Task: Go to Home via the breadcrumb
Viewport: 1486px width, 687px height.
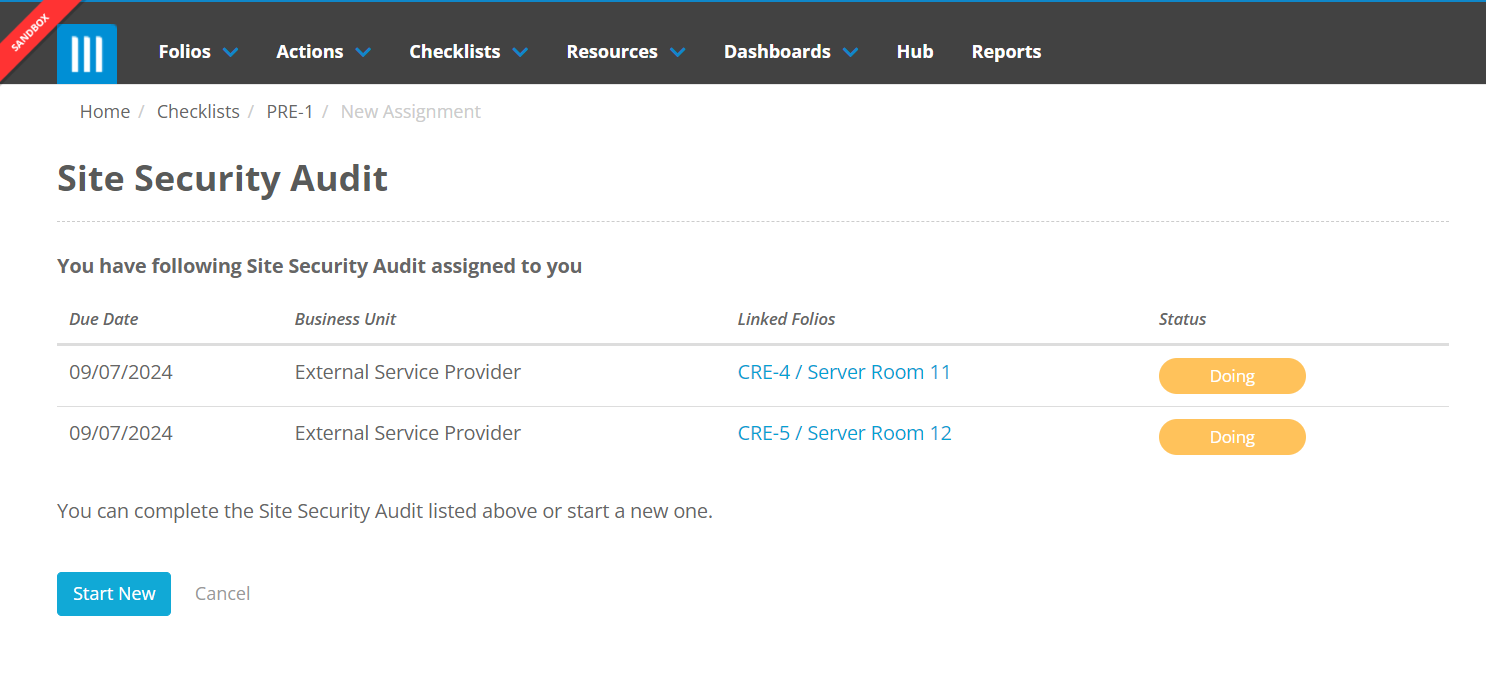Action: pos(104,111)
